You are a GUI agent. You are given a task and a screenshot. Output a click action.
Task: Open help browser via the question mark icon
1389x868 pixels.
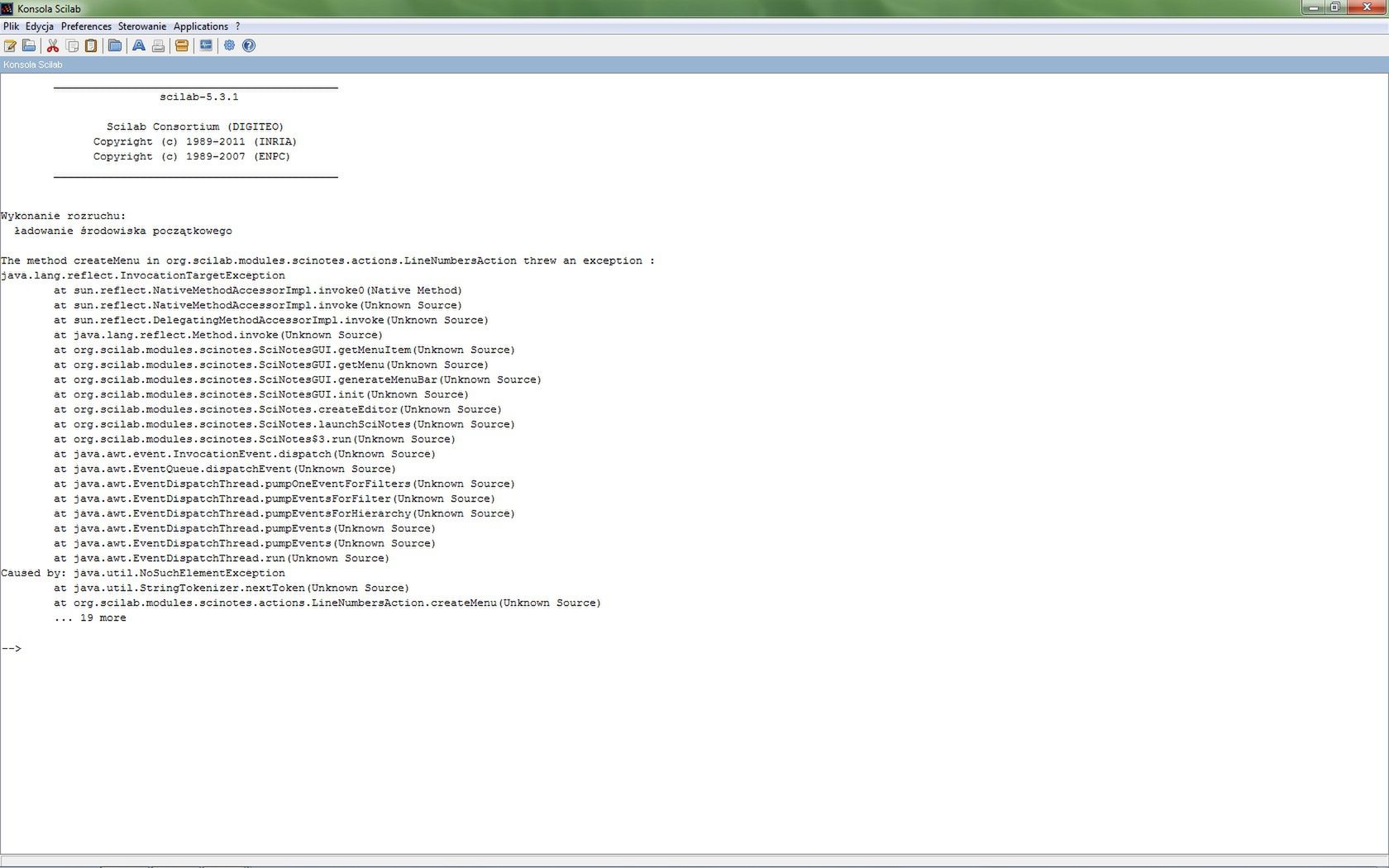(249, 45)
